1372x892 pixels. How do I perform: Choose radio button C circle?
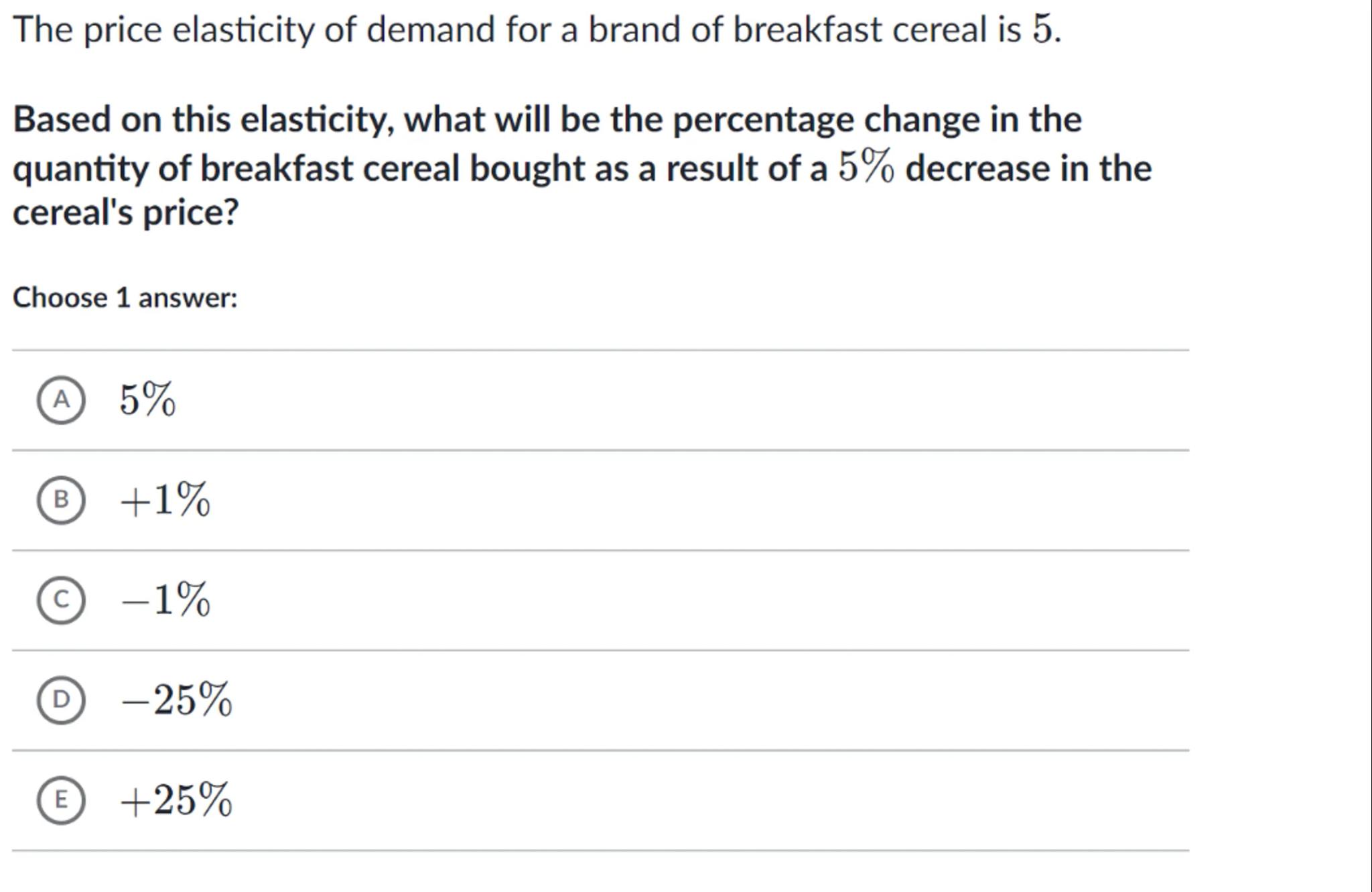click(x=61, y=600)
